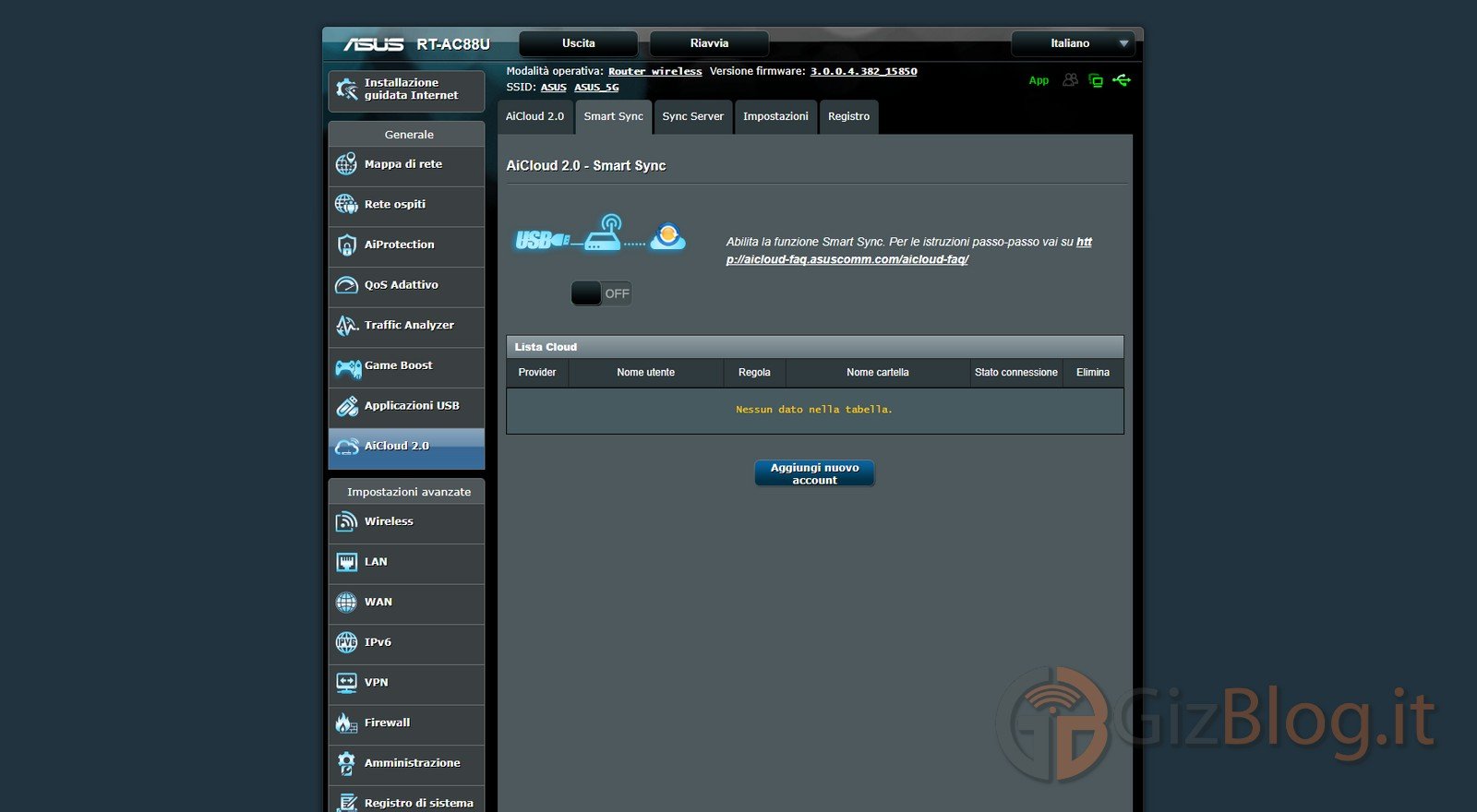
Task: Open the Installazione guidata Internet wizard icon
Action: pyautogui.click(x=347, y=90)
